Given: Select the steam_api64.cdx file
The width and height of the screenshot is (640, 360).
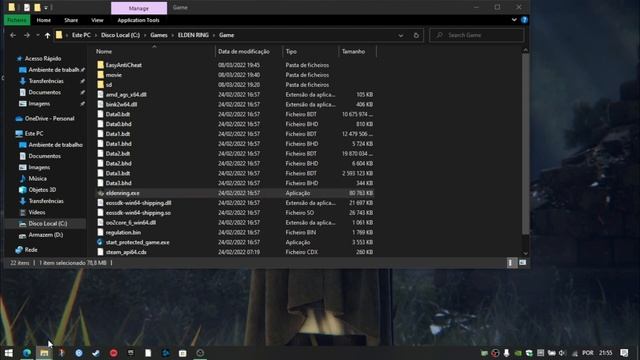Looking at the screenshot, I should 126,252.
